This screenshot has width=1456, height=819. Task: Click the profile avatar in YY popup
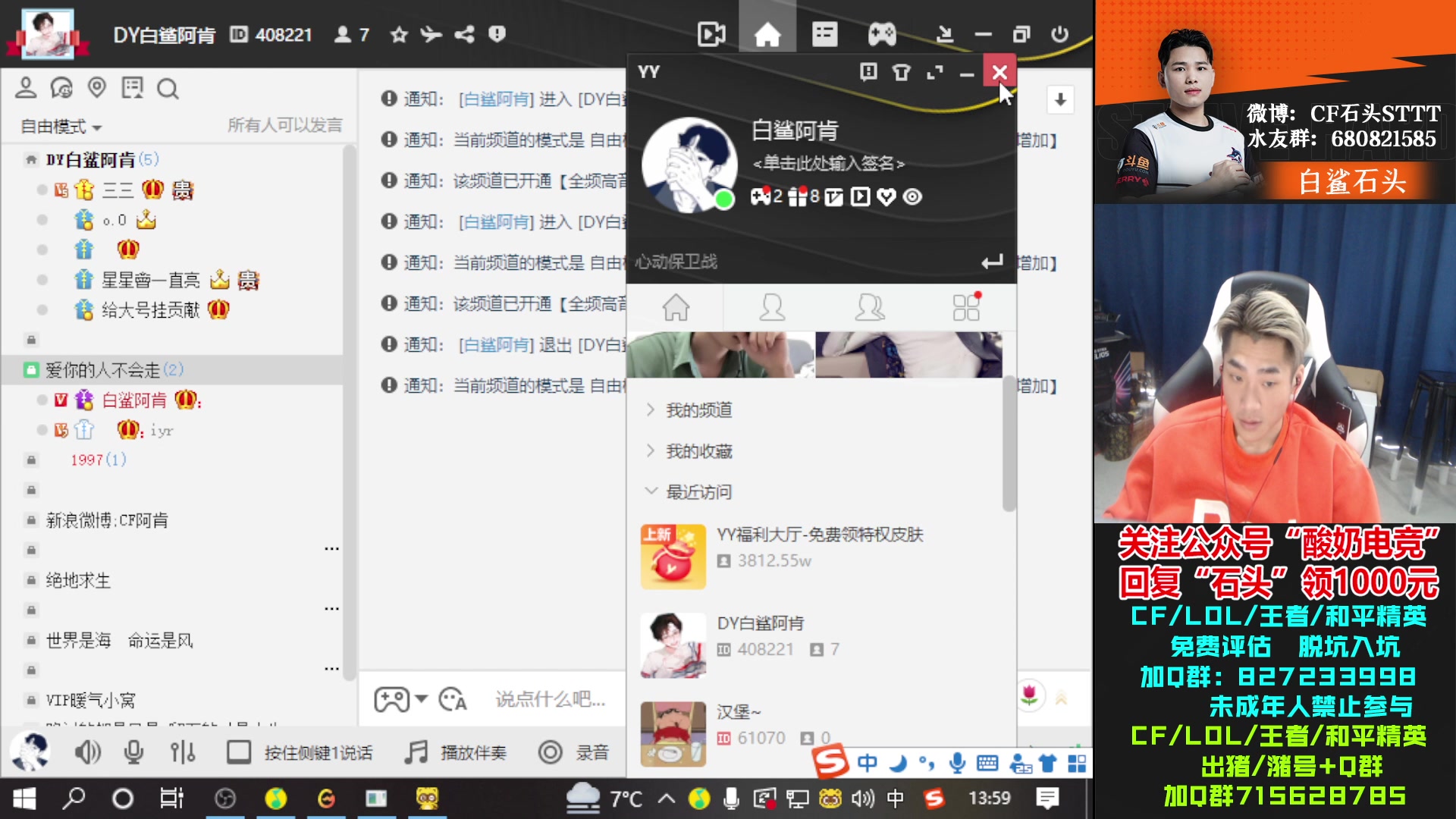689,165
